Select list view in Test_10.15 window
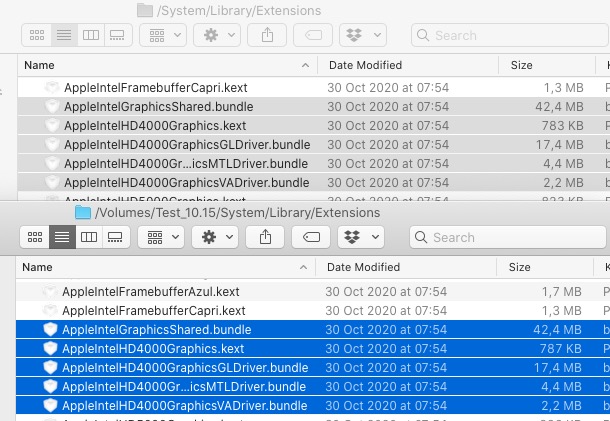 (x=62, y=237)
